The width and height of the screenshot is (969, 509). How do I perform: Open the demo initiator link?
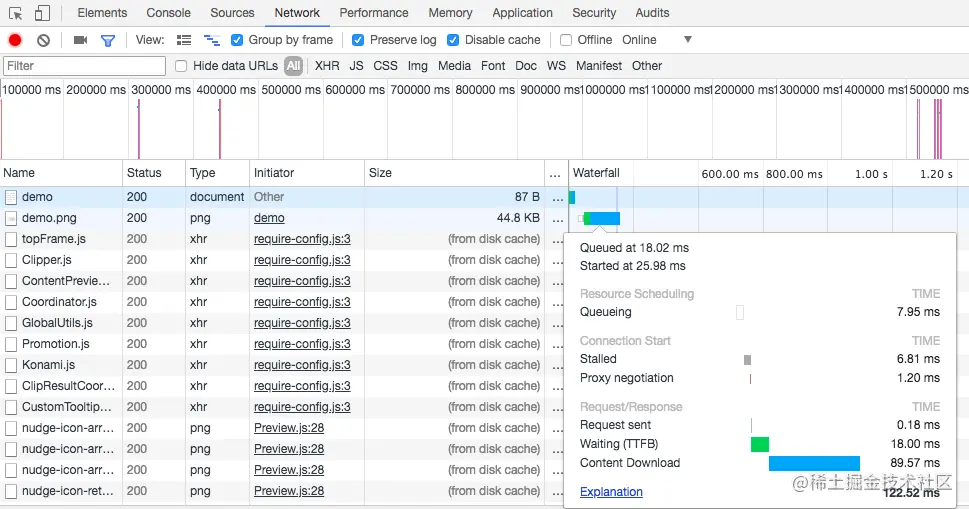coord(269,218)
